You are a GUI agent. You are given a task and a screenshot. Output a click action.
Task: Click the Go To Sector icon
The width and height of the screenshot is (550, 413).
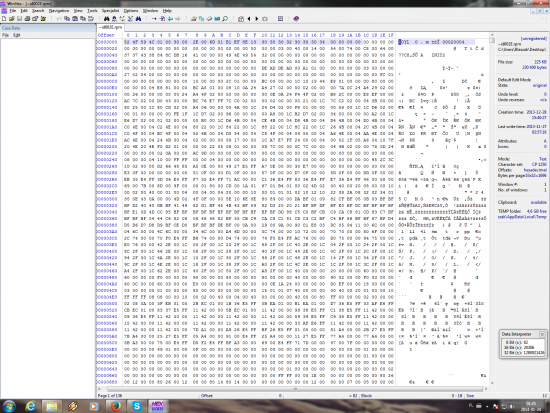click(x=162, y=19)
